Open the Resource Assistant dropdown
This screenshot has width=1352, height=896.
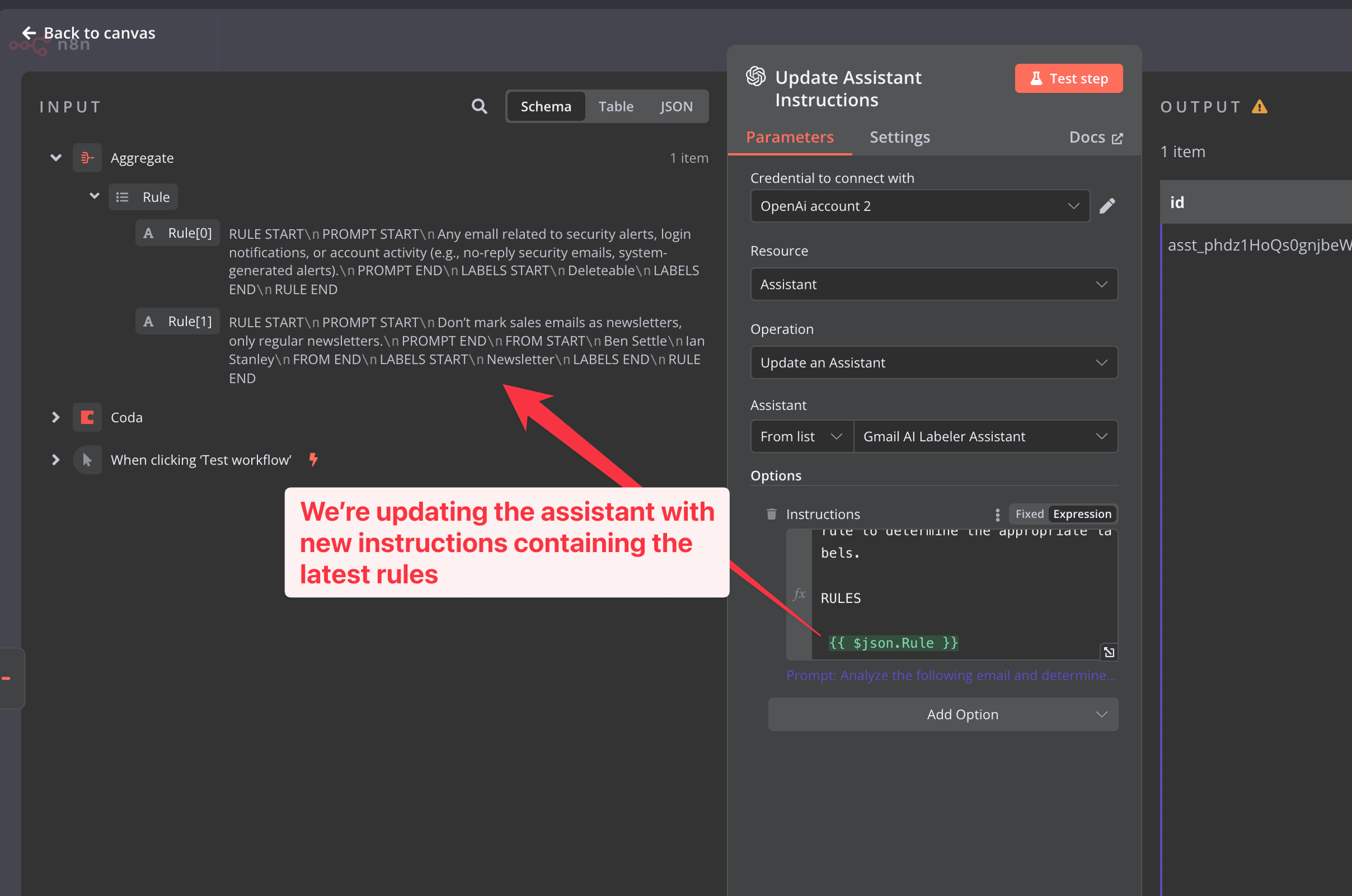coord(934,284)
